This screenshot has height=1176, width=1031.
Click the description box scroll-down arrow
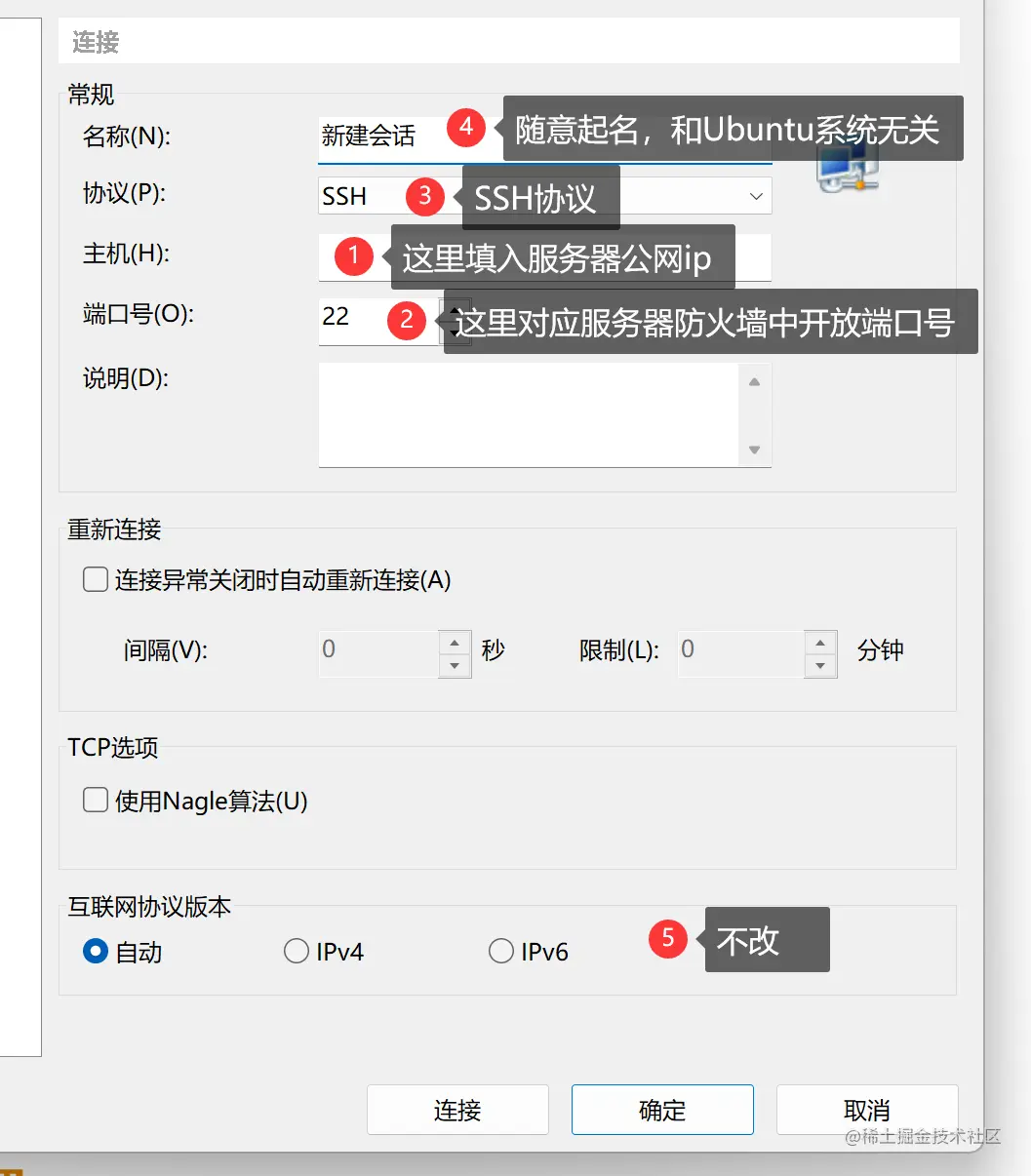click(x=755, y=450)
